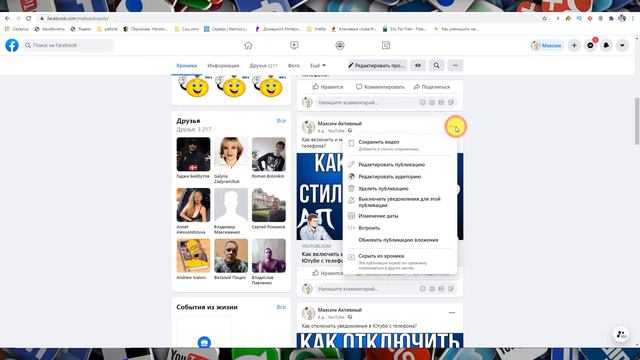Viewport: 640px width, 360px height.
Task: Select Редактировать аудиторию menu item
Action: (400, 177)
